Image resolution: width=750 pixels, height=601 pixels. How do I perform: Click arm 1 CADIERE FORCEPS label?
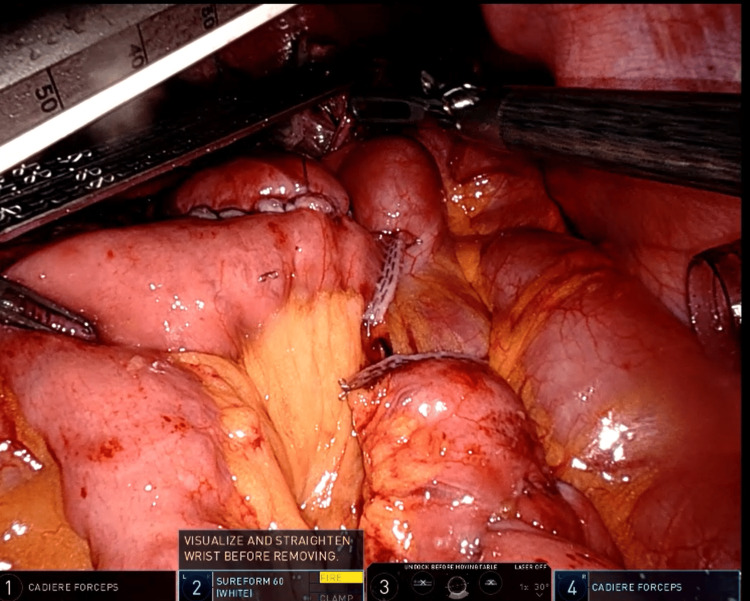tap(73, 587)
